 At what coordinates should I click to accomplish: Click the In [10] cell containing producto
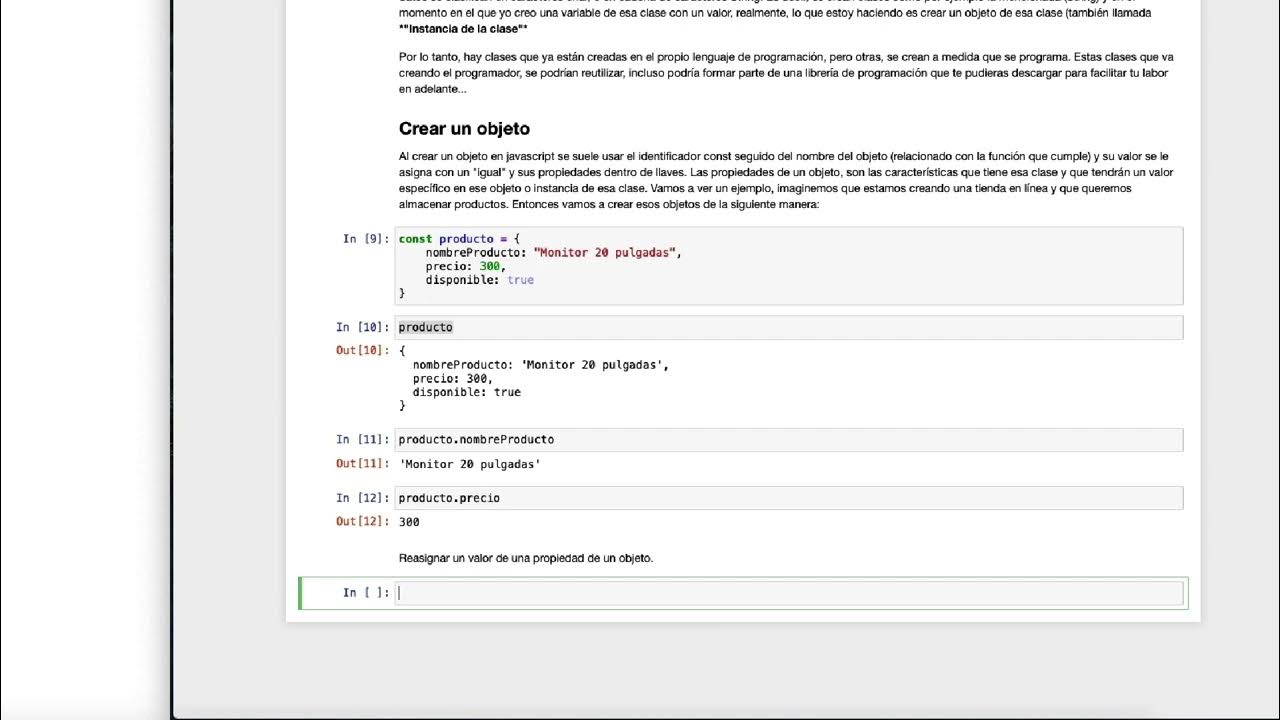pyautogui.click(x=789, y=327)
